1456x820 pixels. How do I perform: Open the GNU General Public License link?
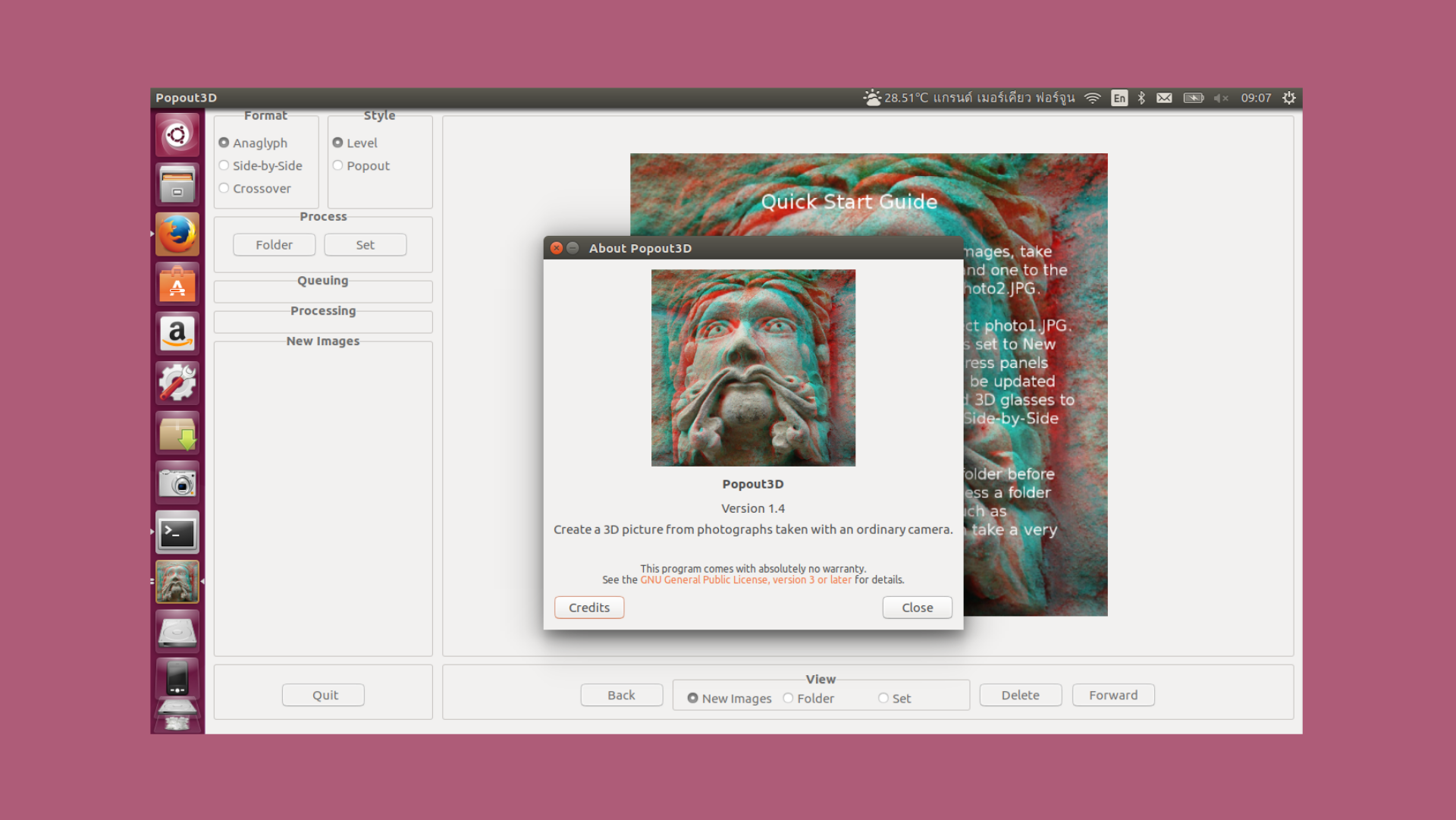(x=745, y=580)
